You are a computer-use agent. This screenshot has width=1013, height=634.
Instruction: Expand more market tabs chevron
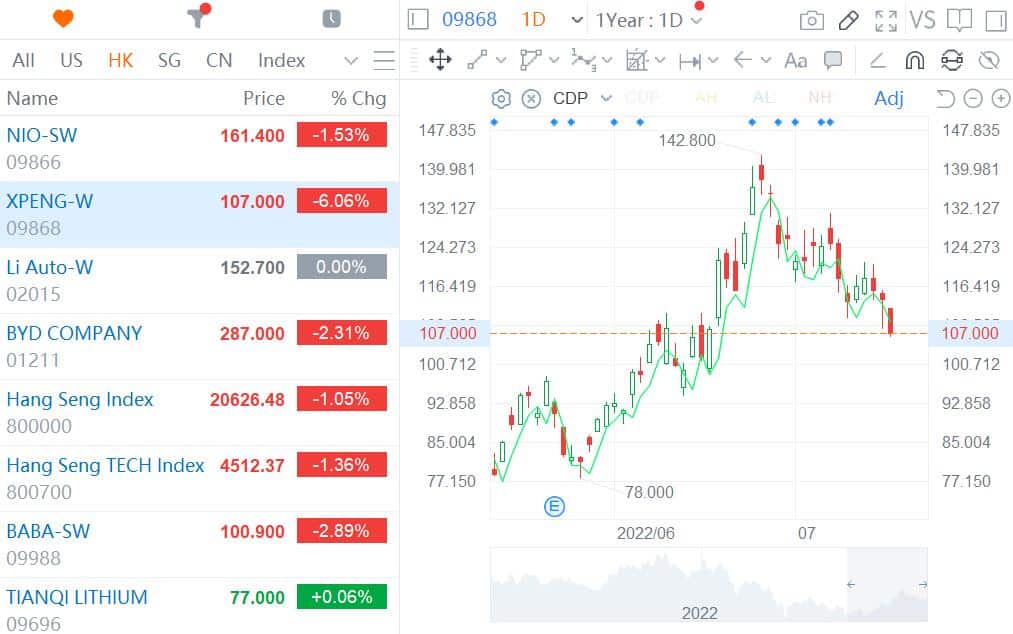coord(351,61)
